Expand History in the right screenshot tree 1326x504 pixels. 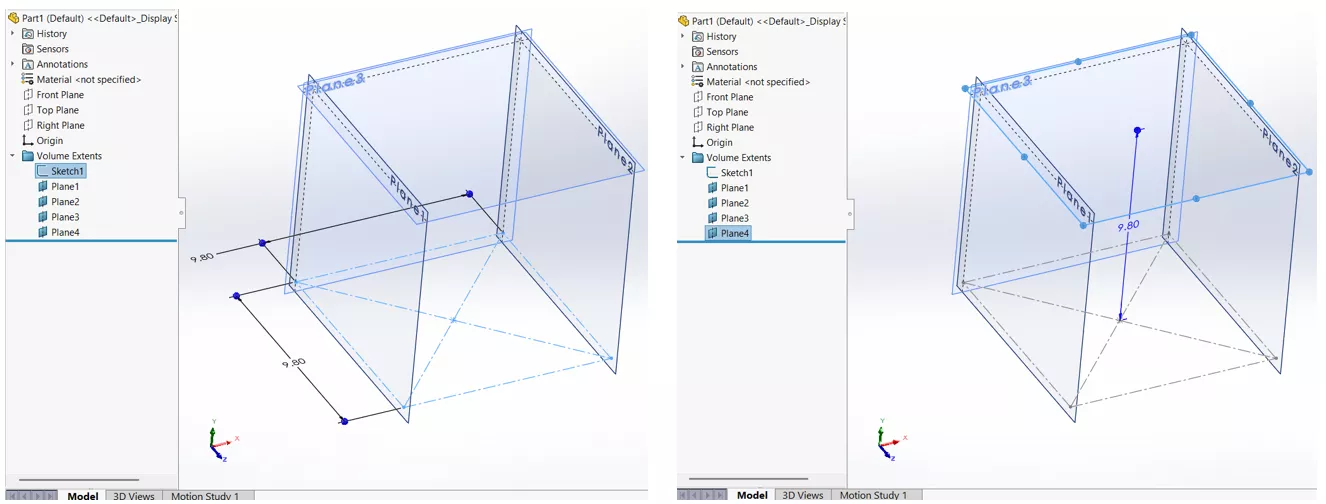683,36
